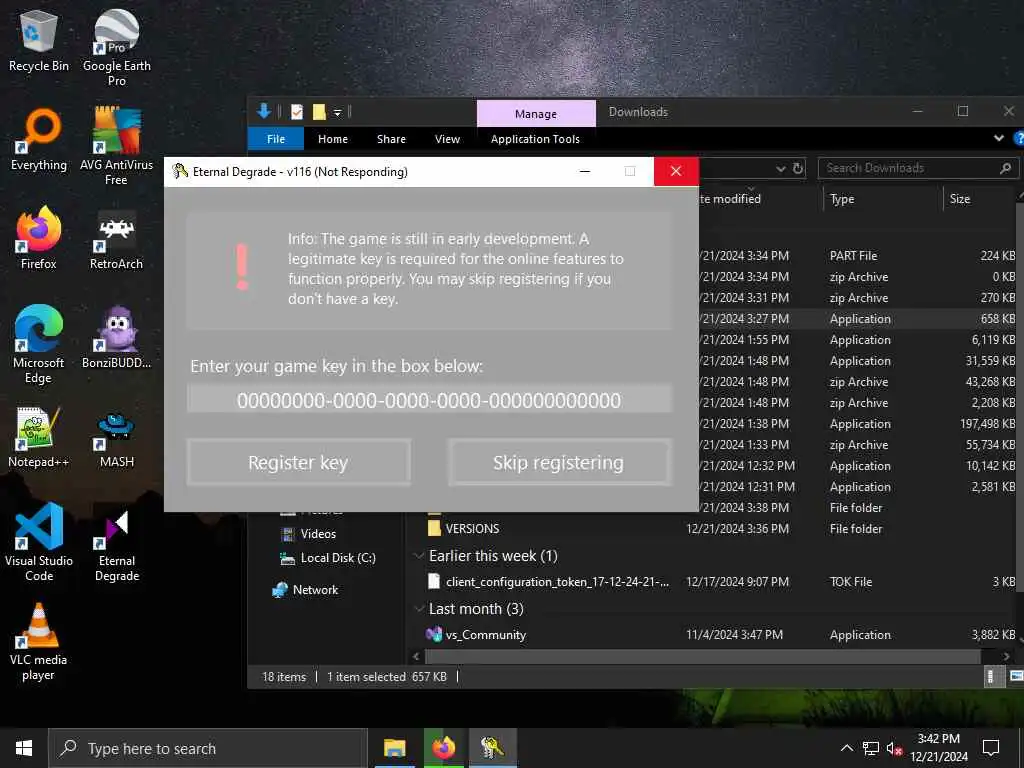1024x768 pixels.
Task: Sort files by Size column header
Action: point(980,199)
